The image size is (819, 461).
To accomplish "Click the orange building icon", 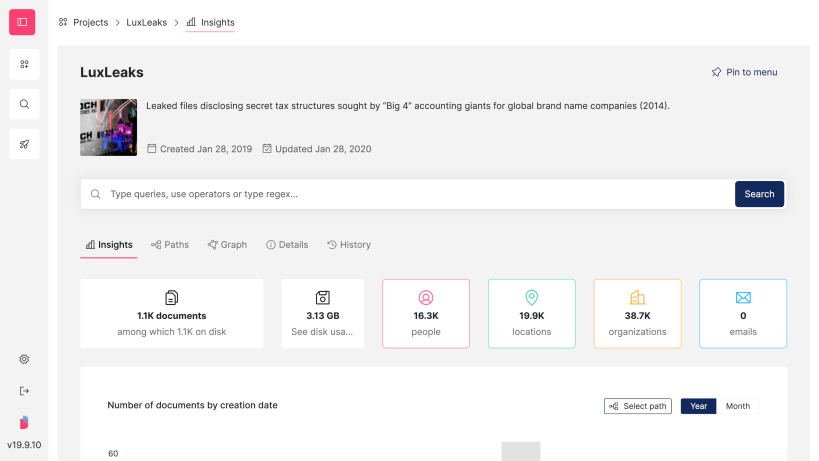I will (x=637, y=298).
